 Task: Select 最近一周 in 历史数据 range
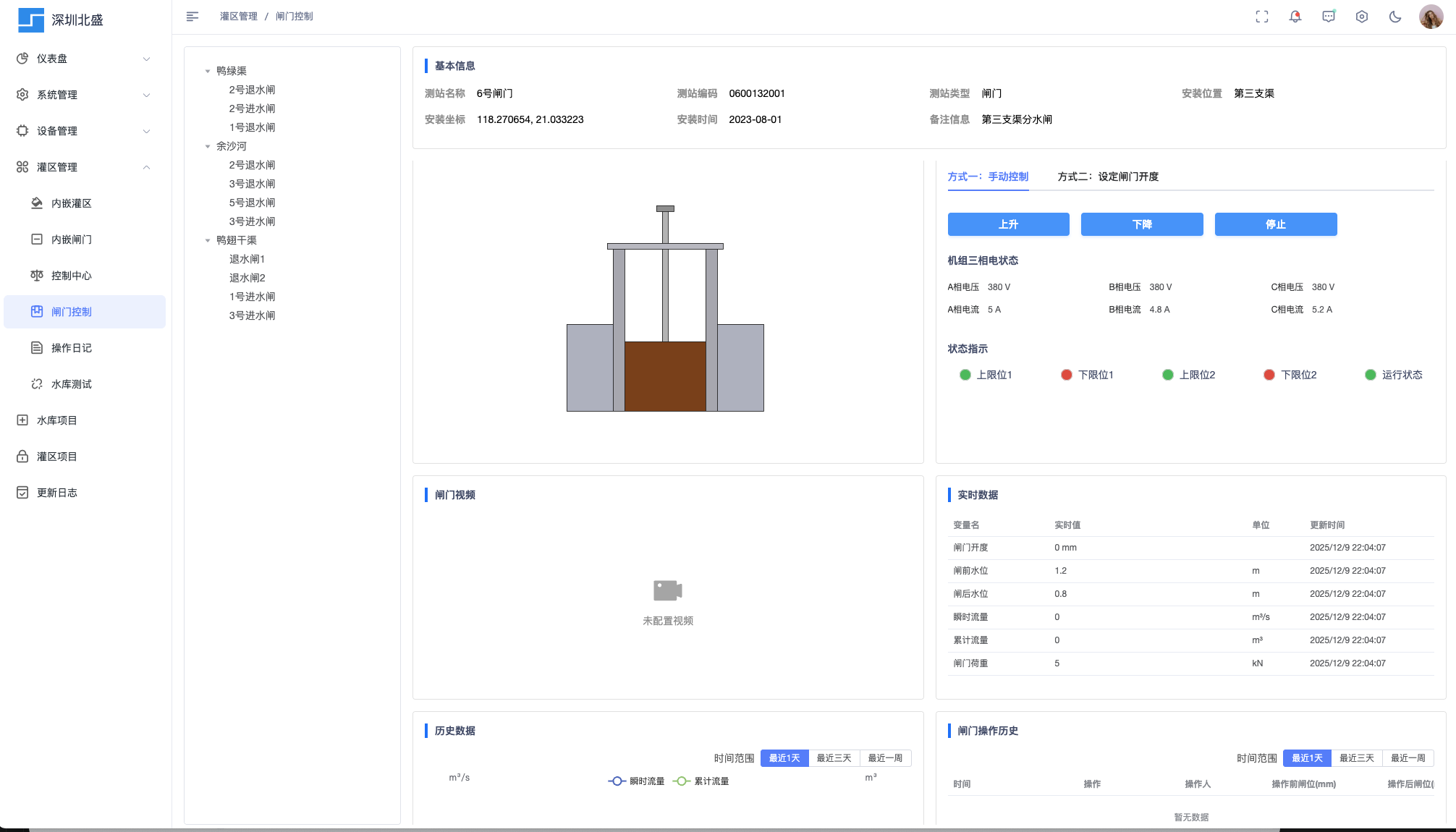[886, 758]
